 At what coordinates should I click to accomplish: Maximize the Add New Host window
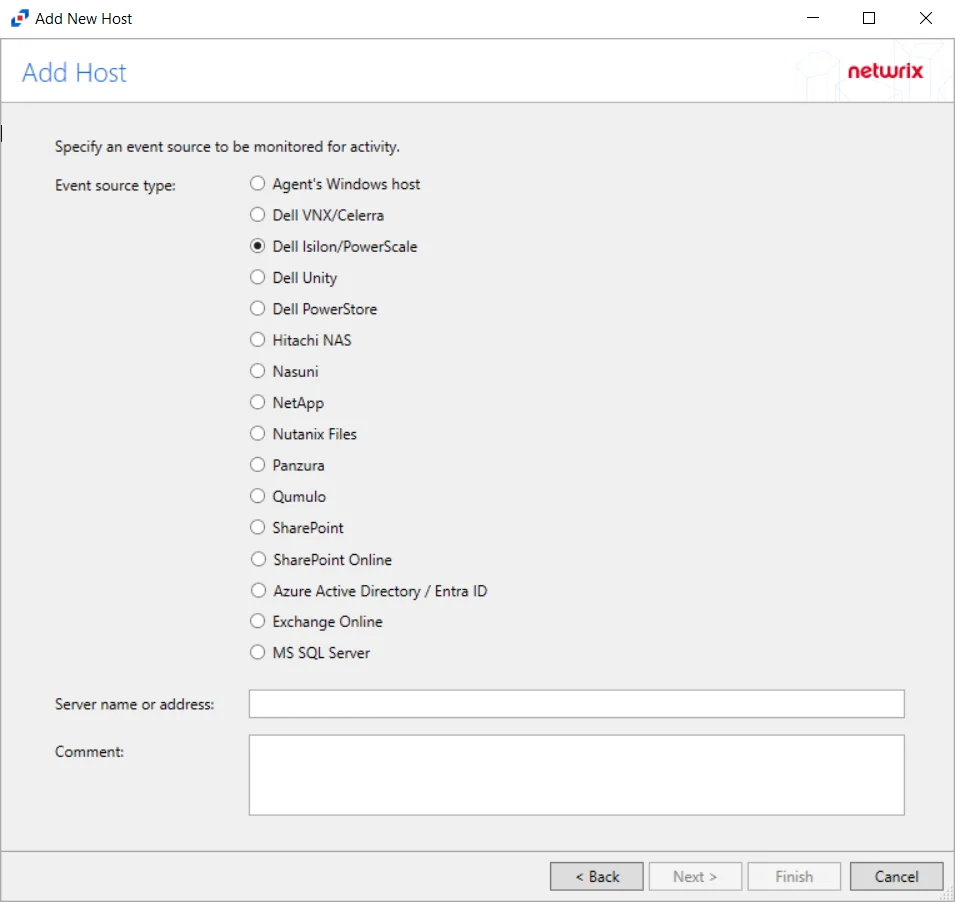coord(869,18)
